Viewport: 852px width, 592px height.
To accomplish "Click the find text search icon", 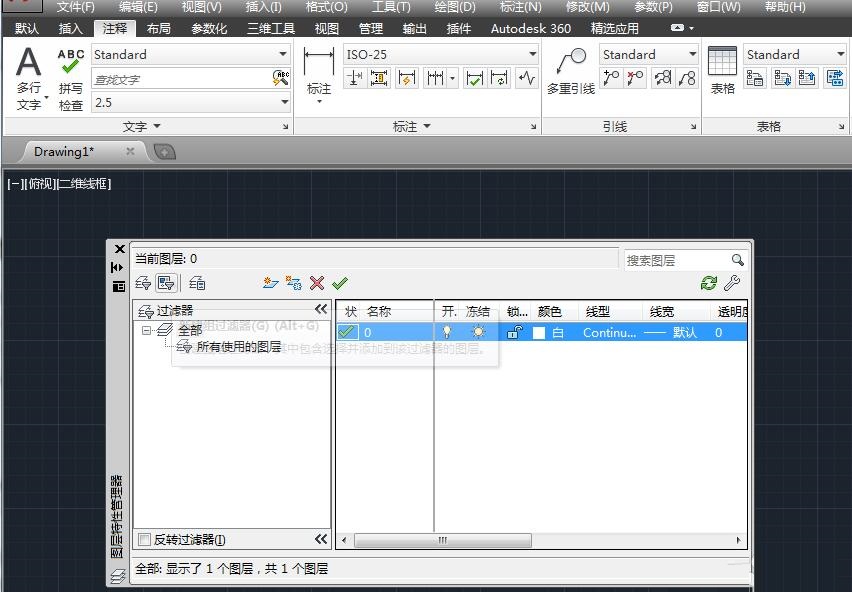I will 280,78.
